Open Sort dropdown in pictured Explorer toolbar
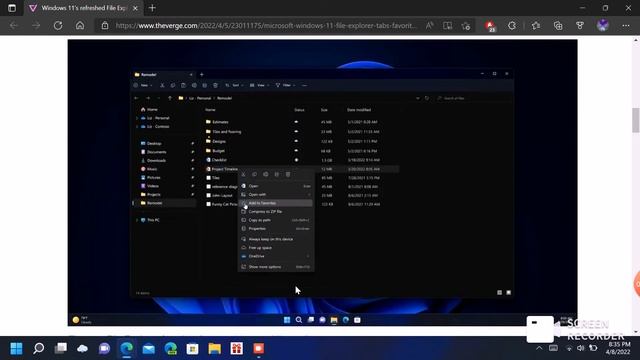Screen dimensions: 640x360 click(x=234, y=85)
